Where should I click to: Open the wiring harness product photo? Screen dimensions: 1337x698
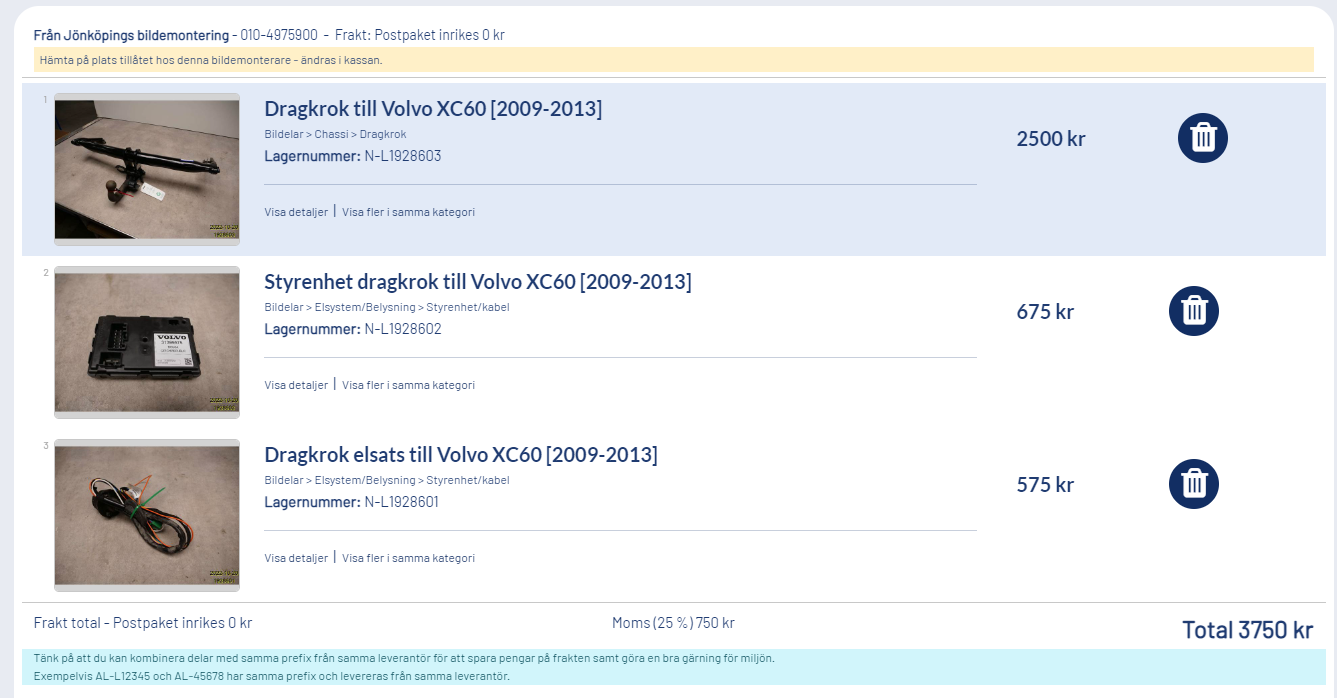(x=147, y=515)
